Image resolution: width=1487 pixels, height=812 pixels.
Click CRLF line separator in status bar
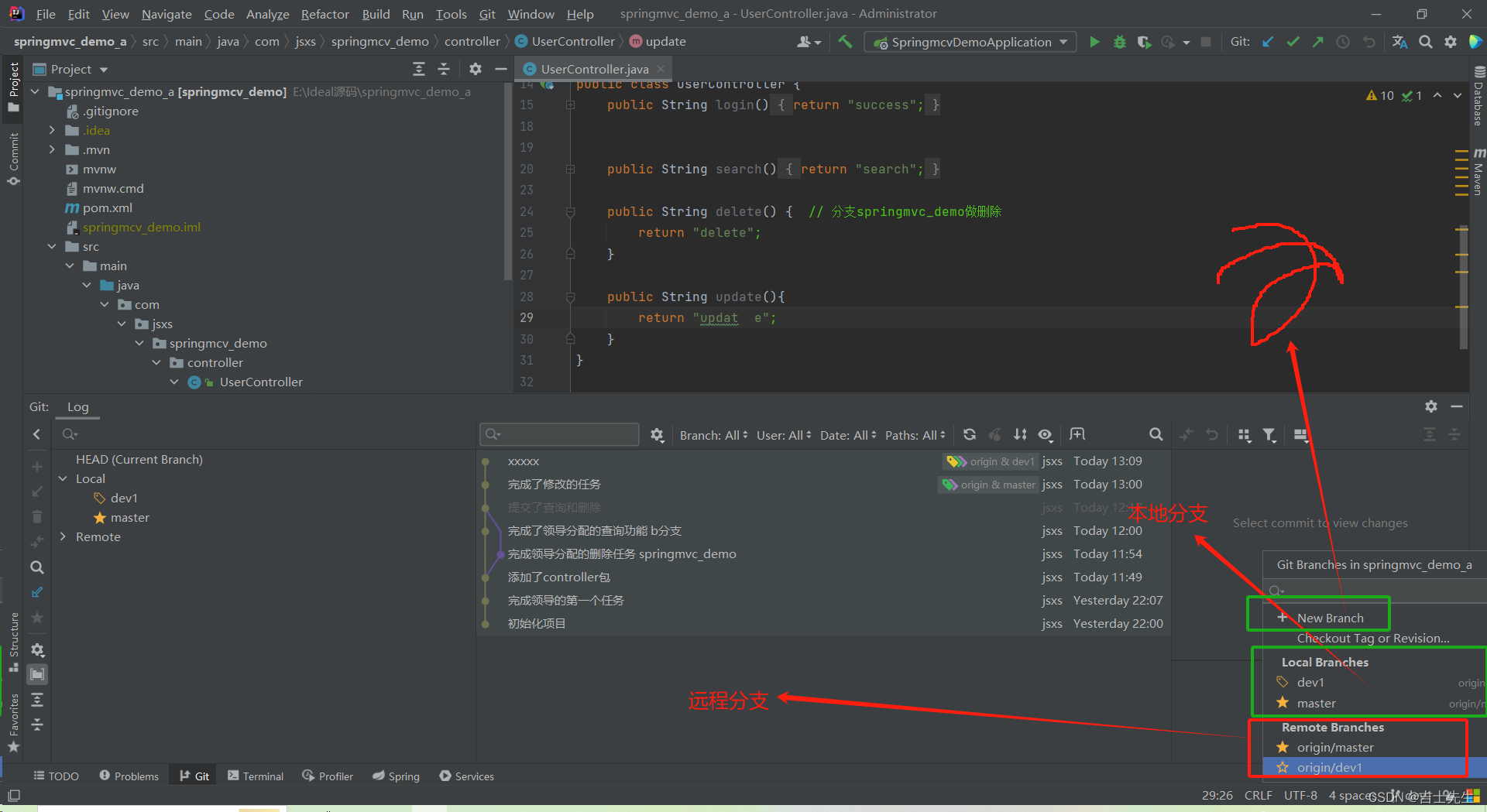pyautogui.click(x=1258, y=795)
